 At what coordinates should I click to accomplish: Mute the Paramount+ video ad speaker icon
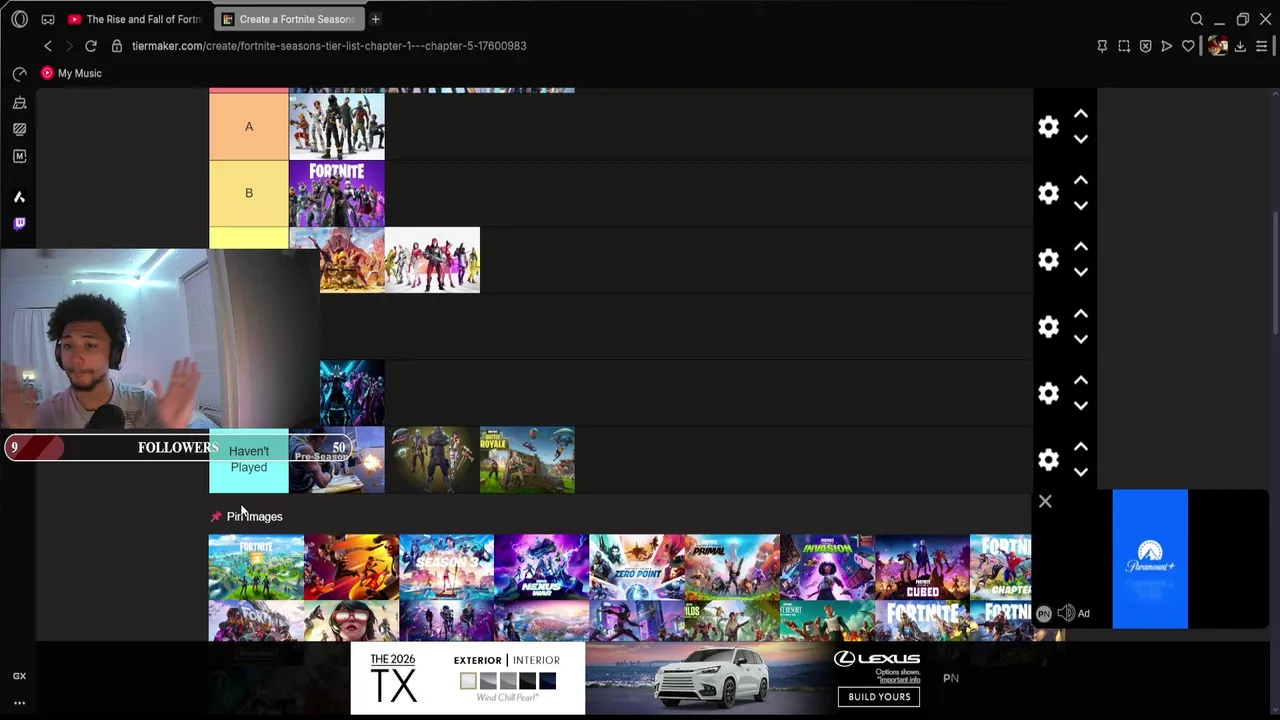click(x=1066, y=613)
